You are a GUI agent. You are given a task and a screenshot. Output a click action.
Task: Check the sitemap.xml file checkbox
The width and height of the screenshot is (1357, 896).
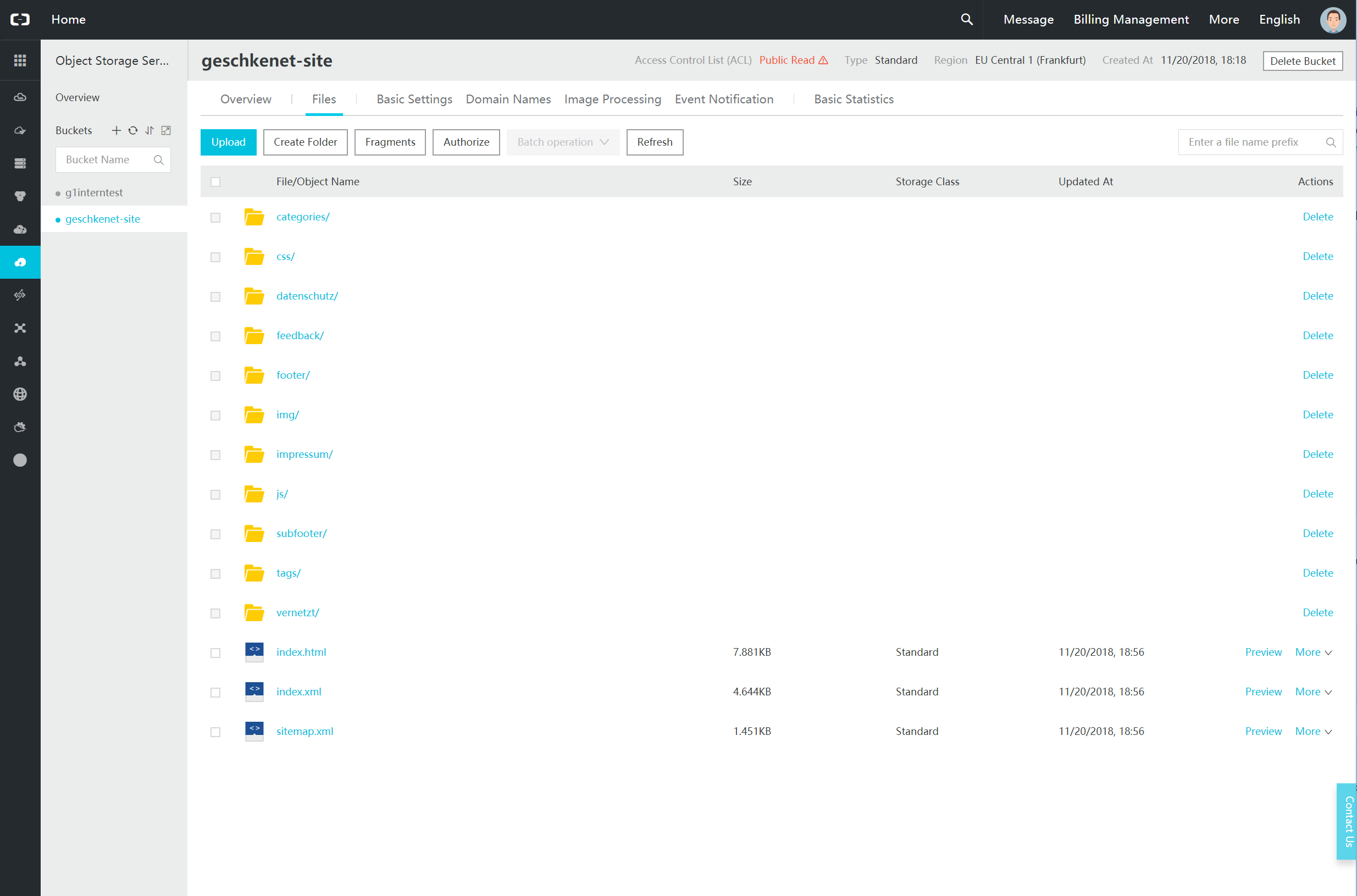pyautogui.click(x=215, y=732)
